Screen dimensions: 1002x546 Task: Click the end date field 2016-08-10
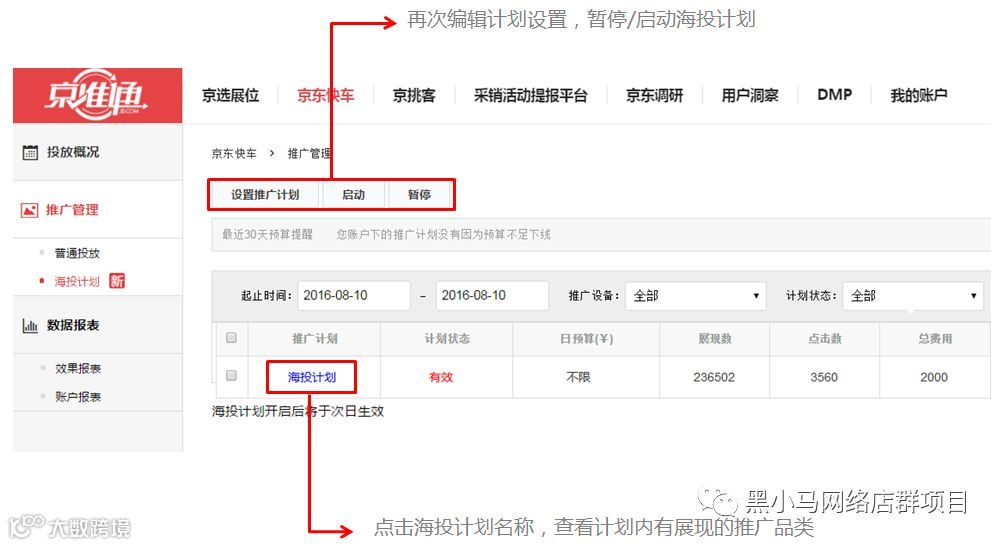(492, 295)
